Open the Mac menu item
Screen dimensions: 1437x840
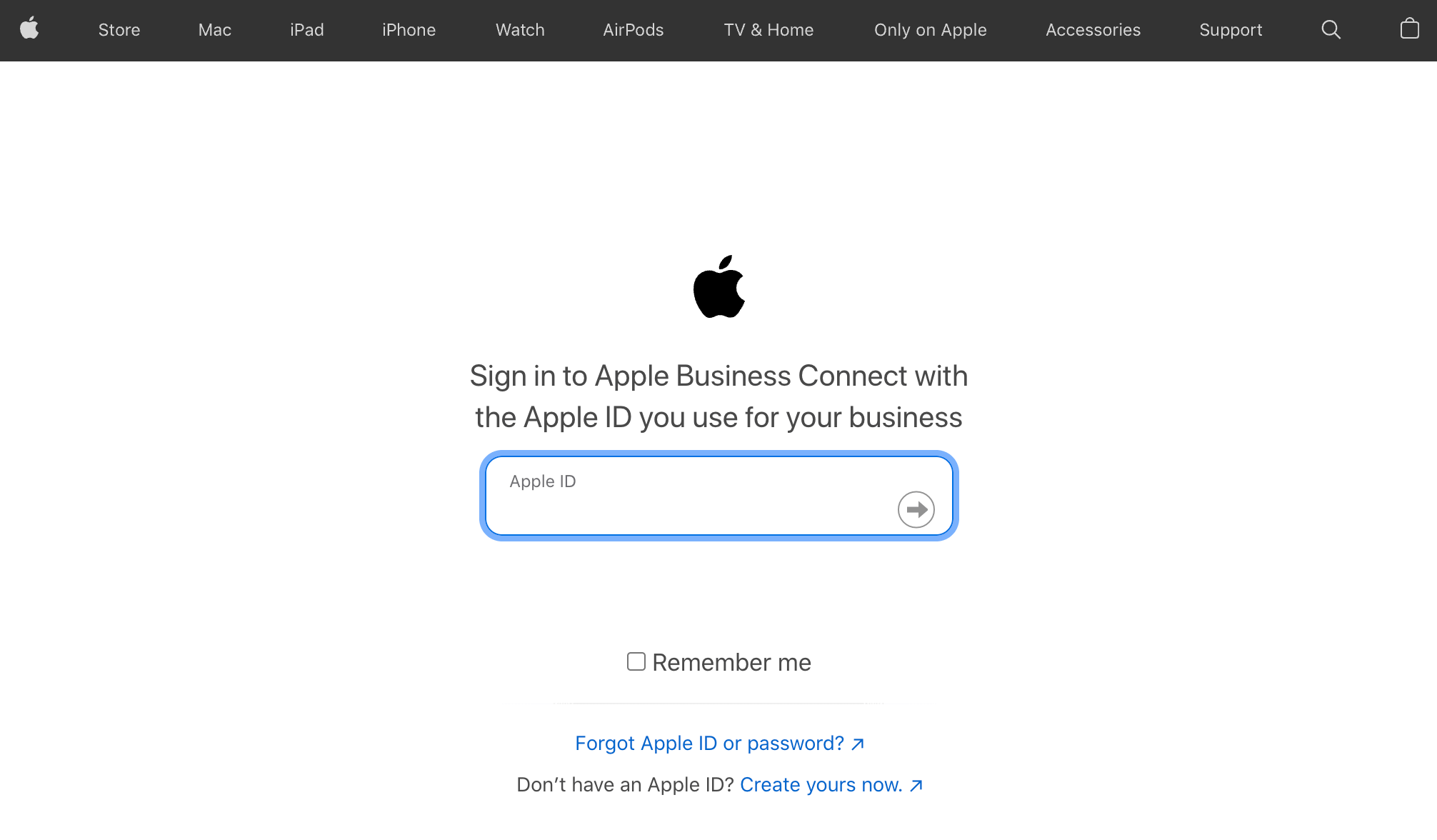[x=215, y=30]
